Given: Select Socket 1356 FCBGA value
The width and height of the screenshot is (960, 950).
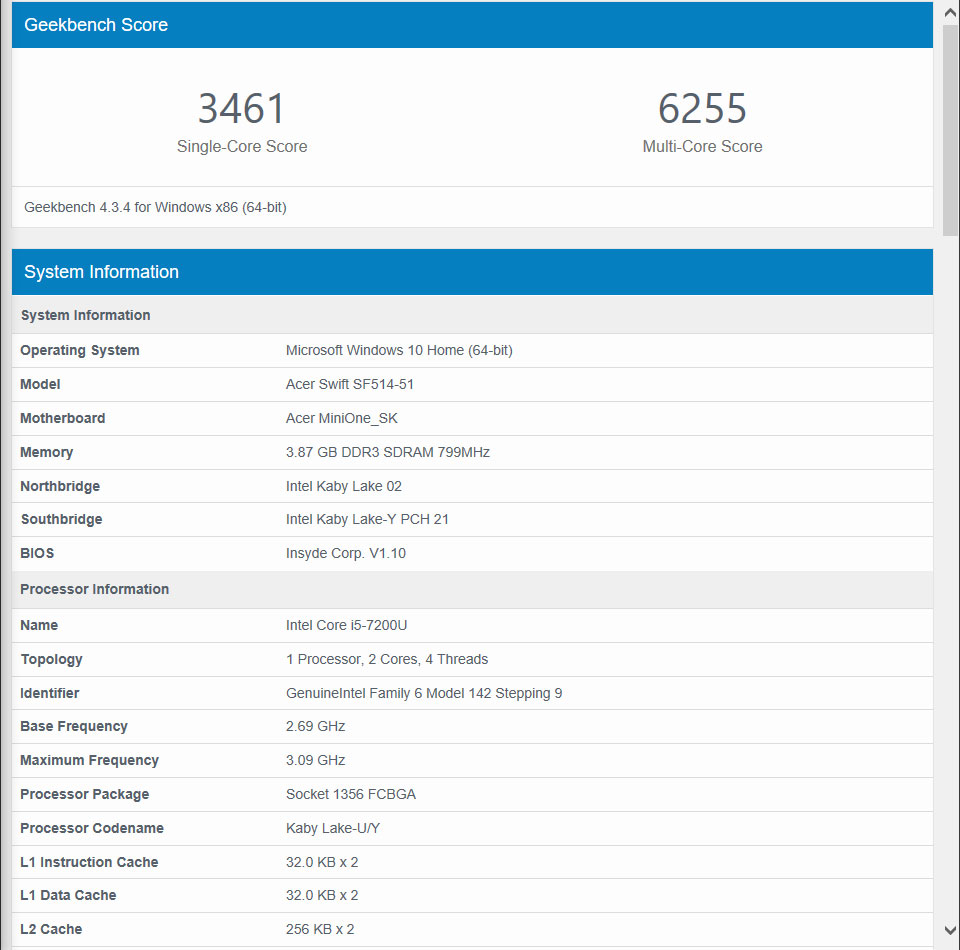Looking at the screenshot, I should point(351,794).
